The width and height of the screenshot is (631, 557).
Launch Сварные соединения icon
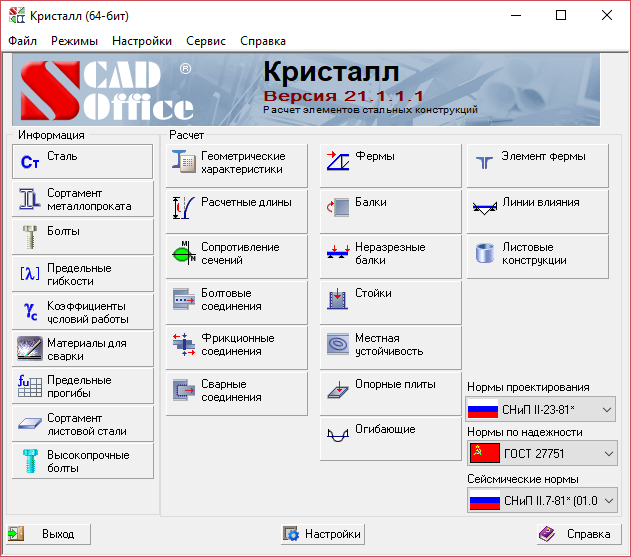pyautogui.click(x=184, y=390)
